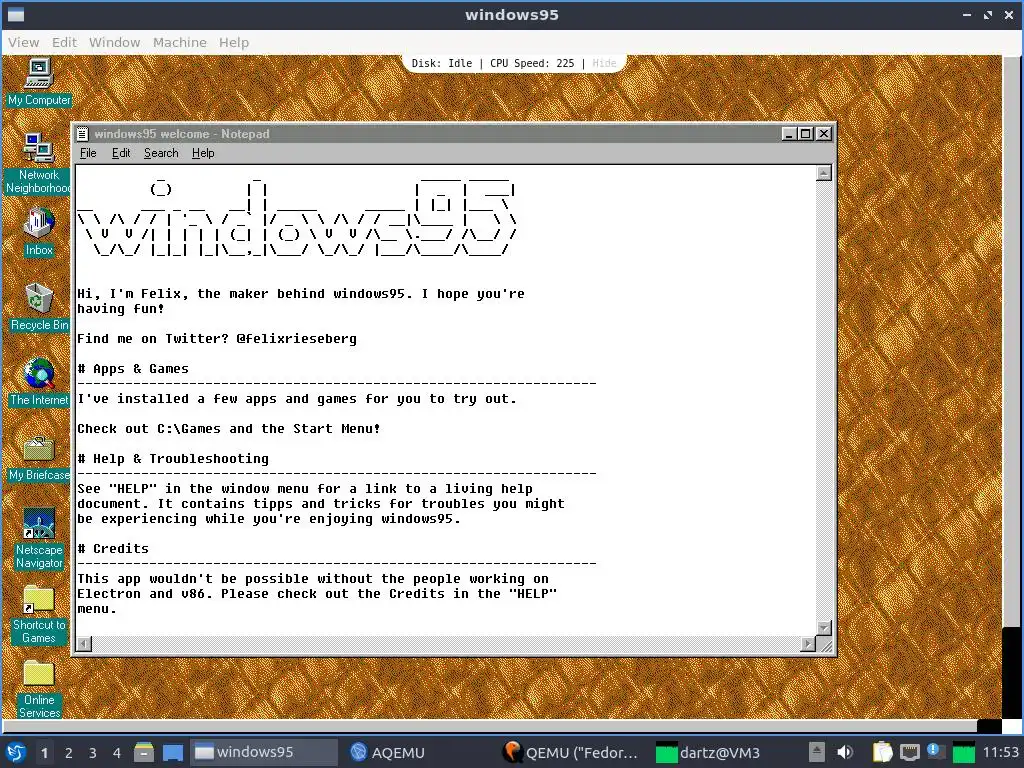Select the Shortcut to Games folder icon
Image resolution: width=1024 pixels, height=768 pixels.
(39, 614)
